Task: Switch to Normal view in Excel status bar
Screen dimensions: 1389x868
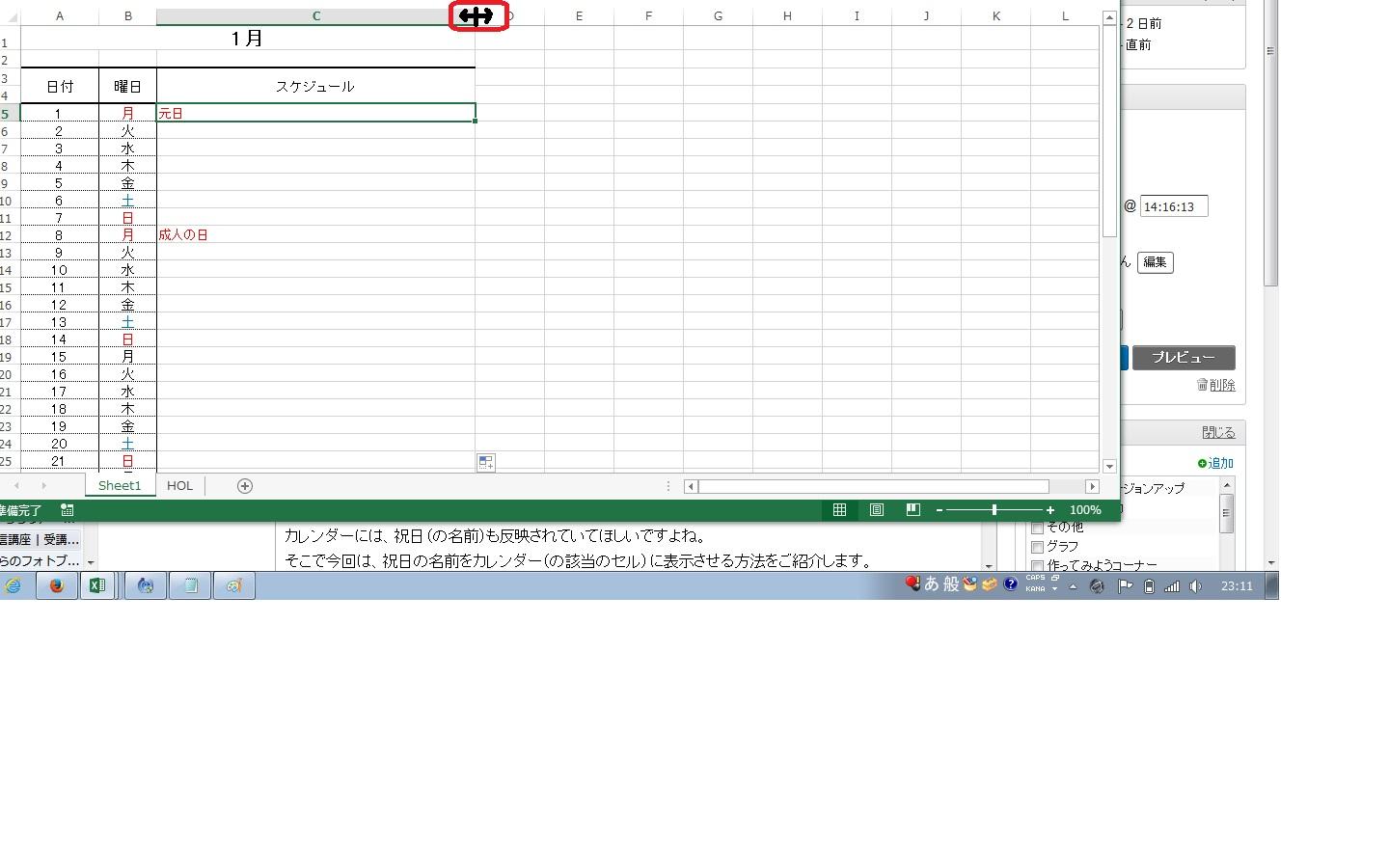Action: coord(839,510)
